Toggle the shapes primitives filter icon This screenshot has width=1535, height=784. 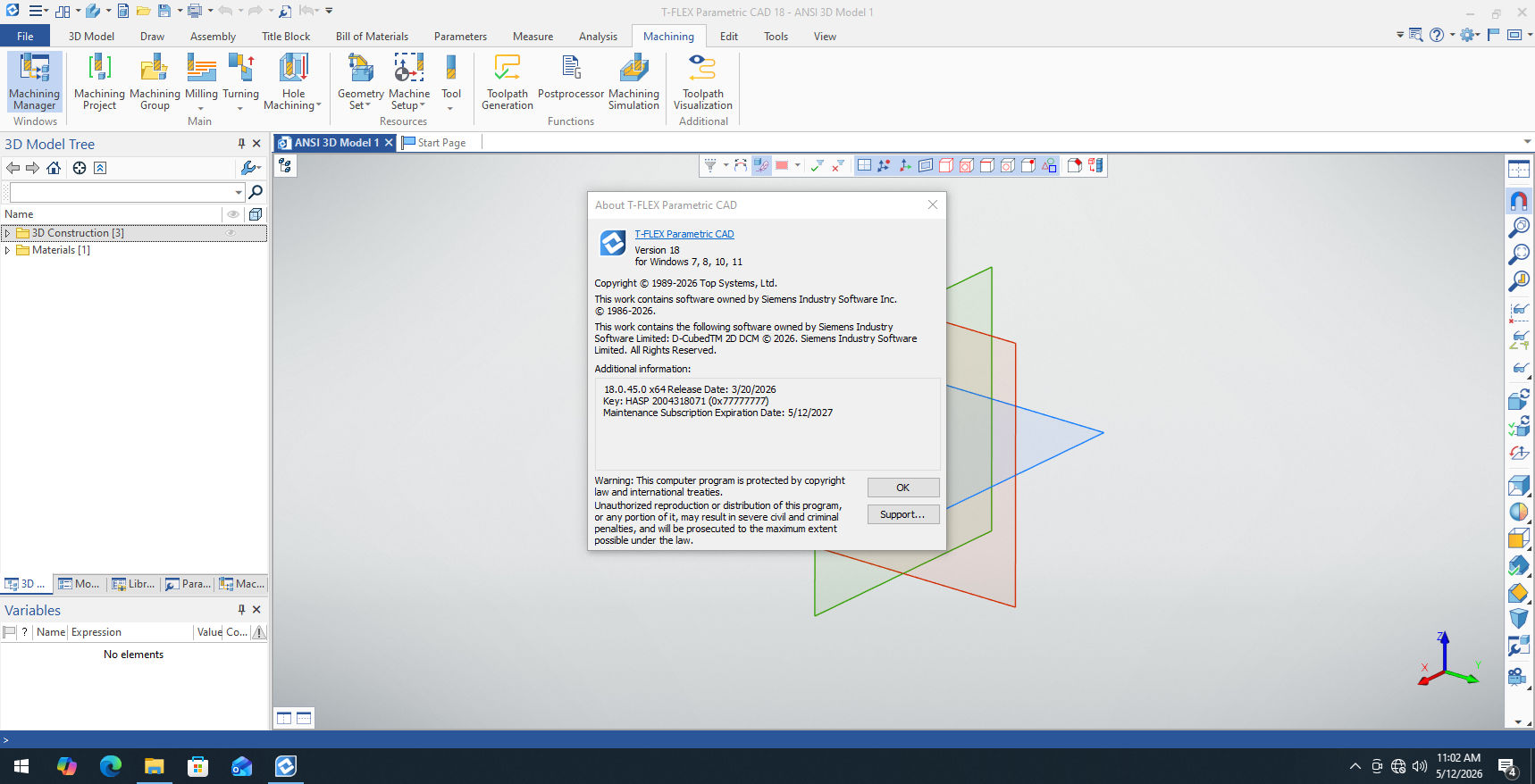pyautogui.click(x=1049, y=165)
